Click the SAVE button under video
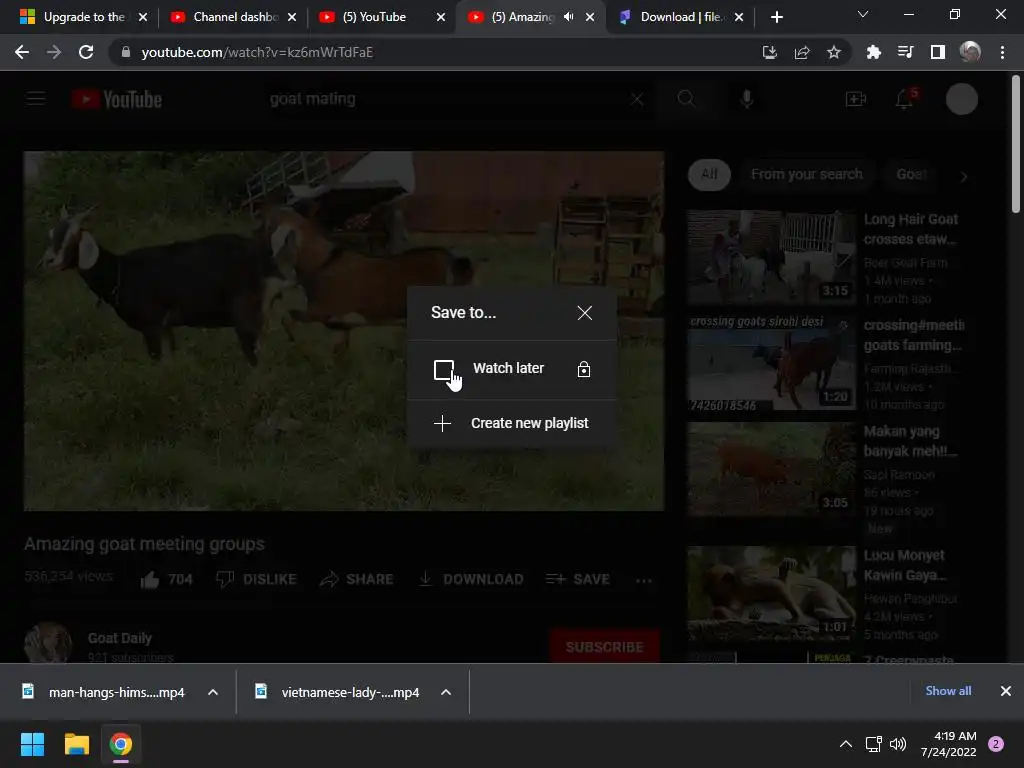This screenshot has height=768, width=1024. (578, 579)
